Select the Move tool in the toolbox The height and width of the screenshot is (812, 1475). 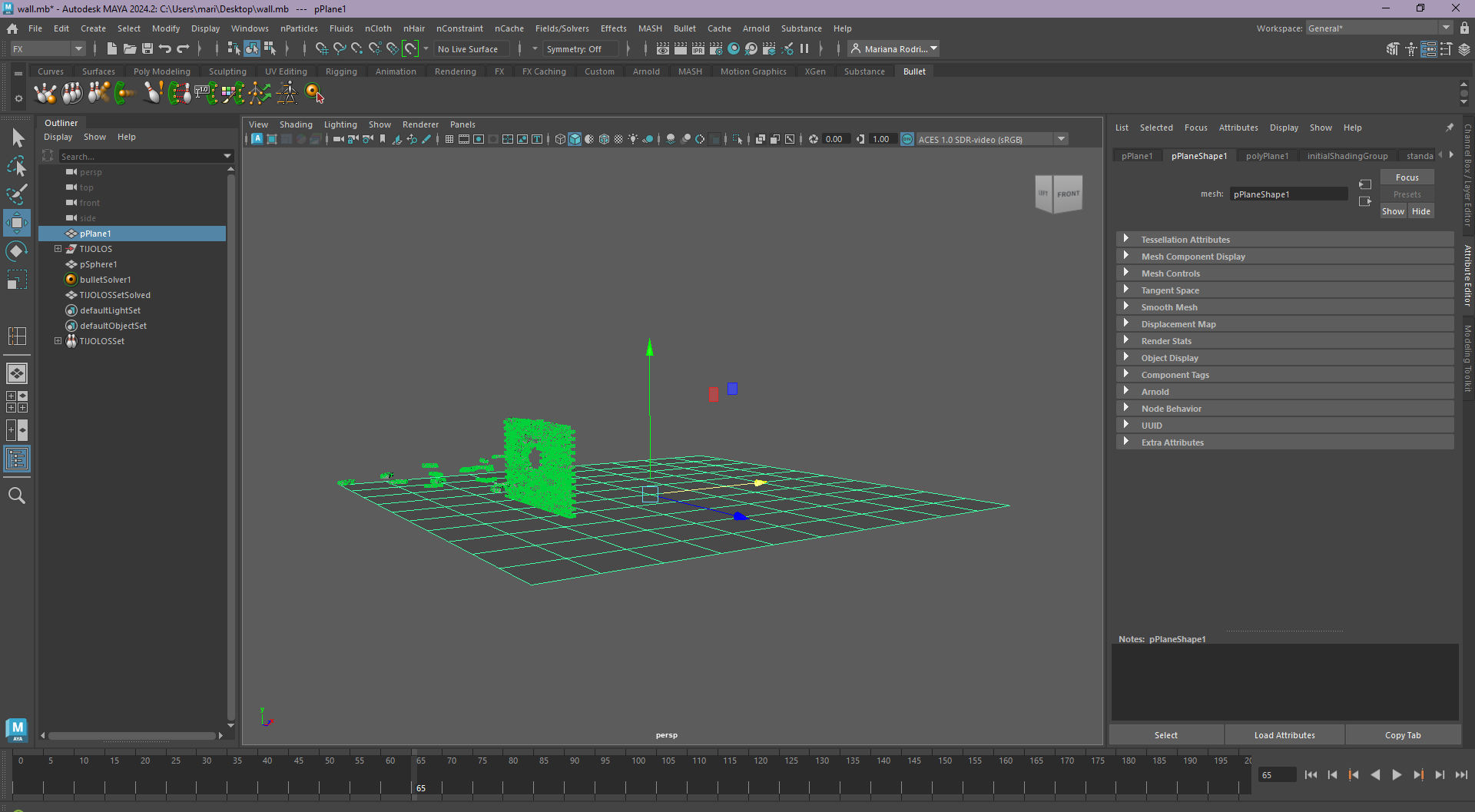coord(17,223)
